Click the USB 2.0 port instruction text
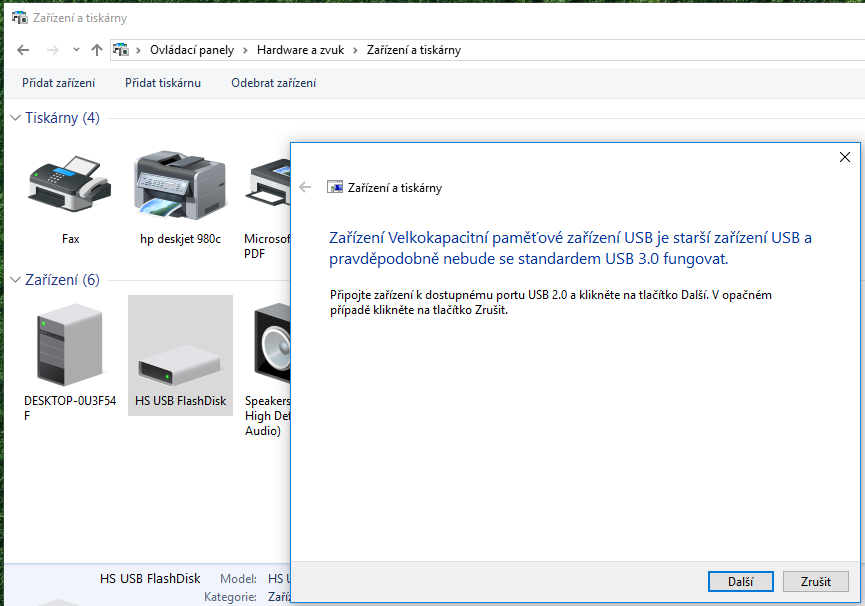Viewport: 865px width, 606px height. [x=551, y=302]
